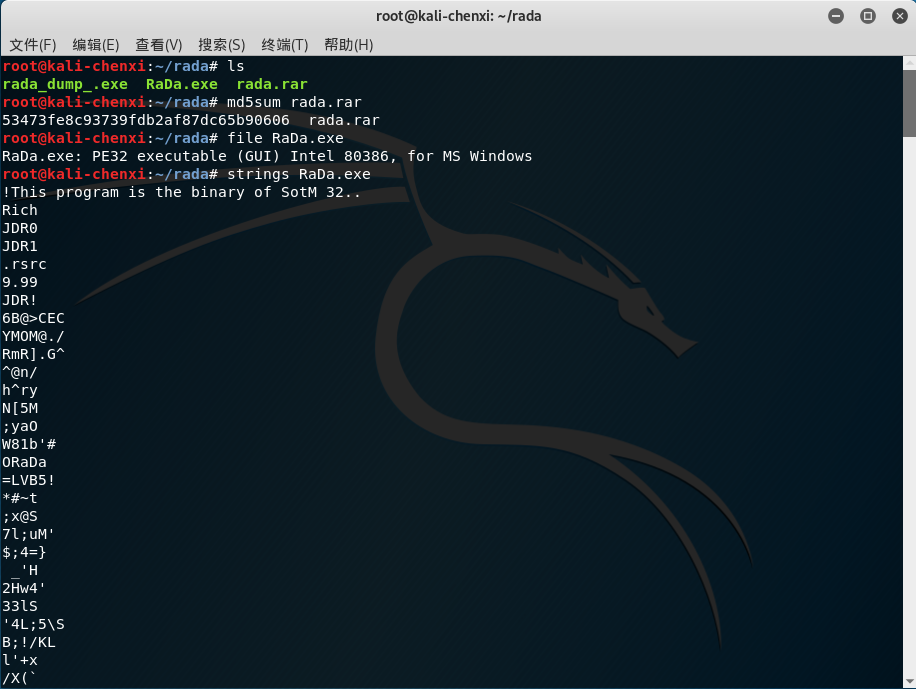Click the '/X(`' string line
Viewport: 916px width, 689px height.
(x=20, y=678)
